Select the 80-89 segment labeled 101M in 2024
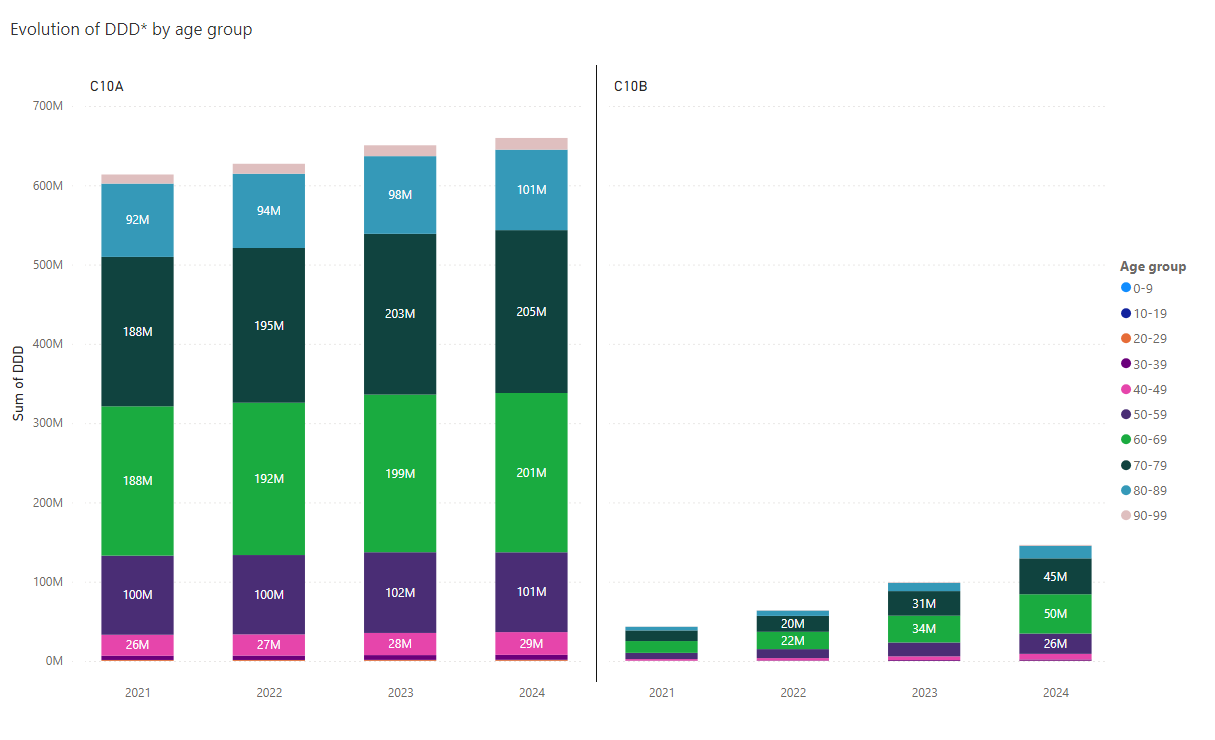This screenshot has height=740, width=1215. click(531, 190)
